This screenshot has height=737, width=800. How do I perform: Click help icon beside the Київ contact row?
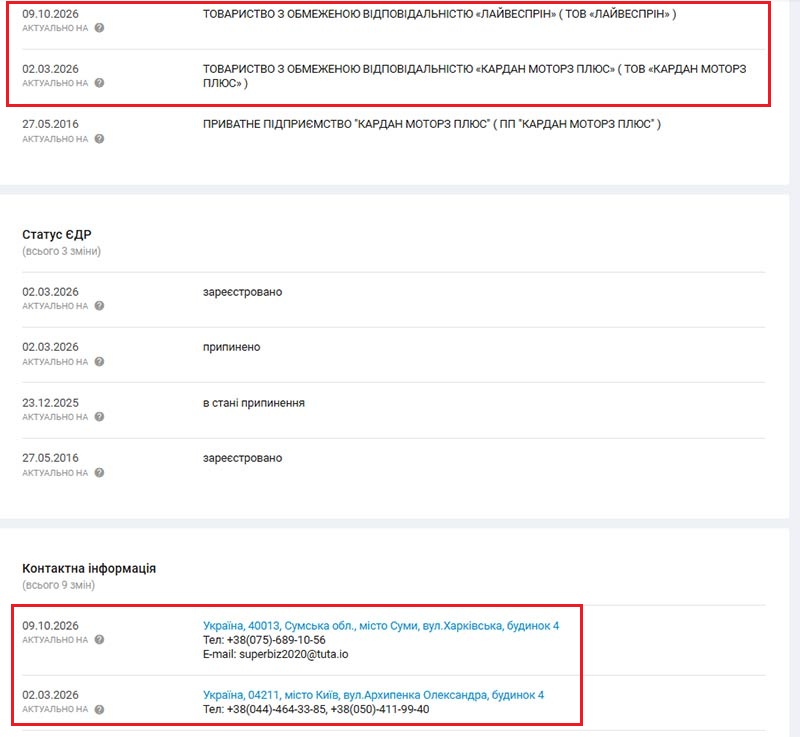coord(99,709)
